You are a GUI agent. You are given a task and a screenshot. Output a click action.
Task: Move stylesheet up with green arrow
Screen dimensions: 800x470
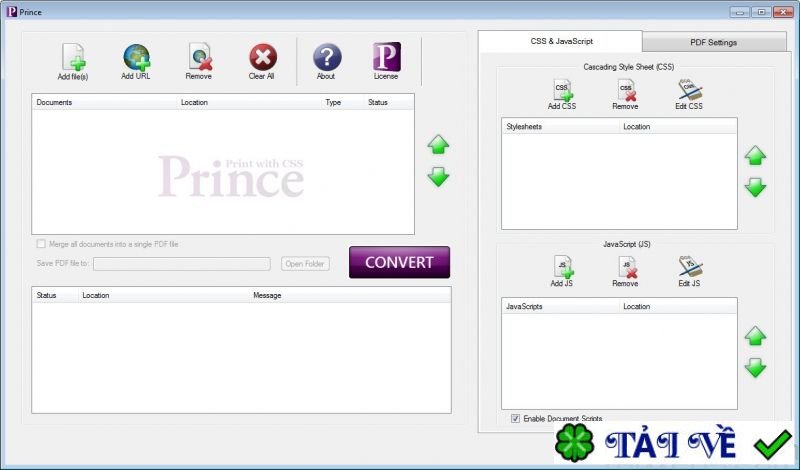click(x=755, y=156)
